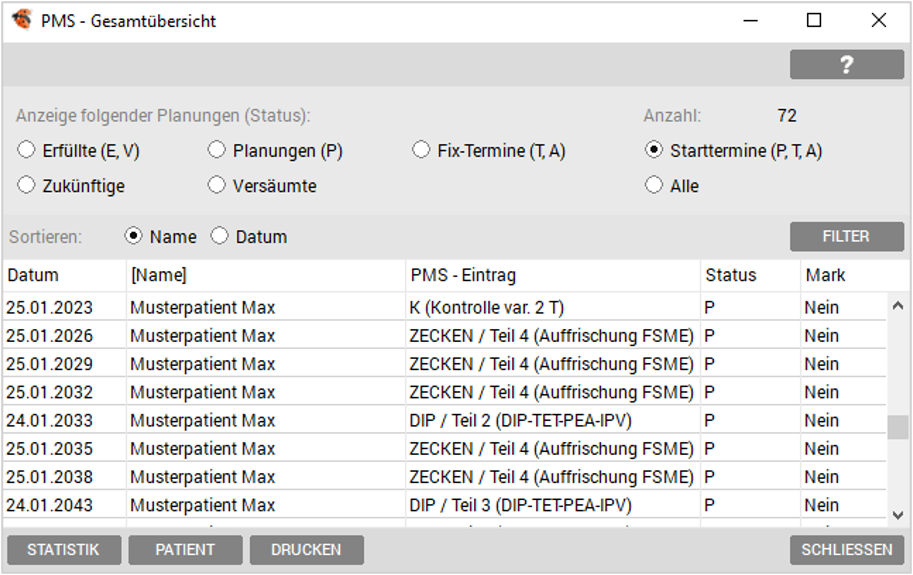Click the [Name] column header

coord(266,275)
